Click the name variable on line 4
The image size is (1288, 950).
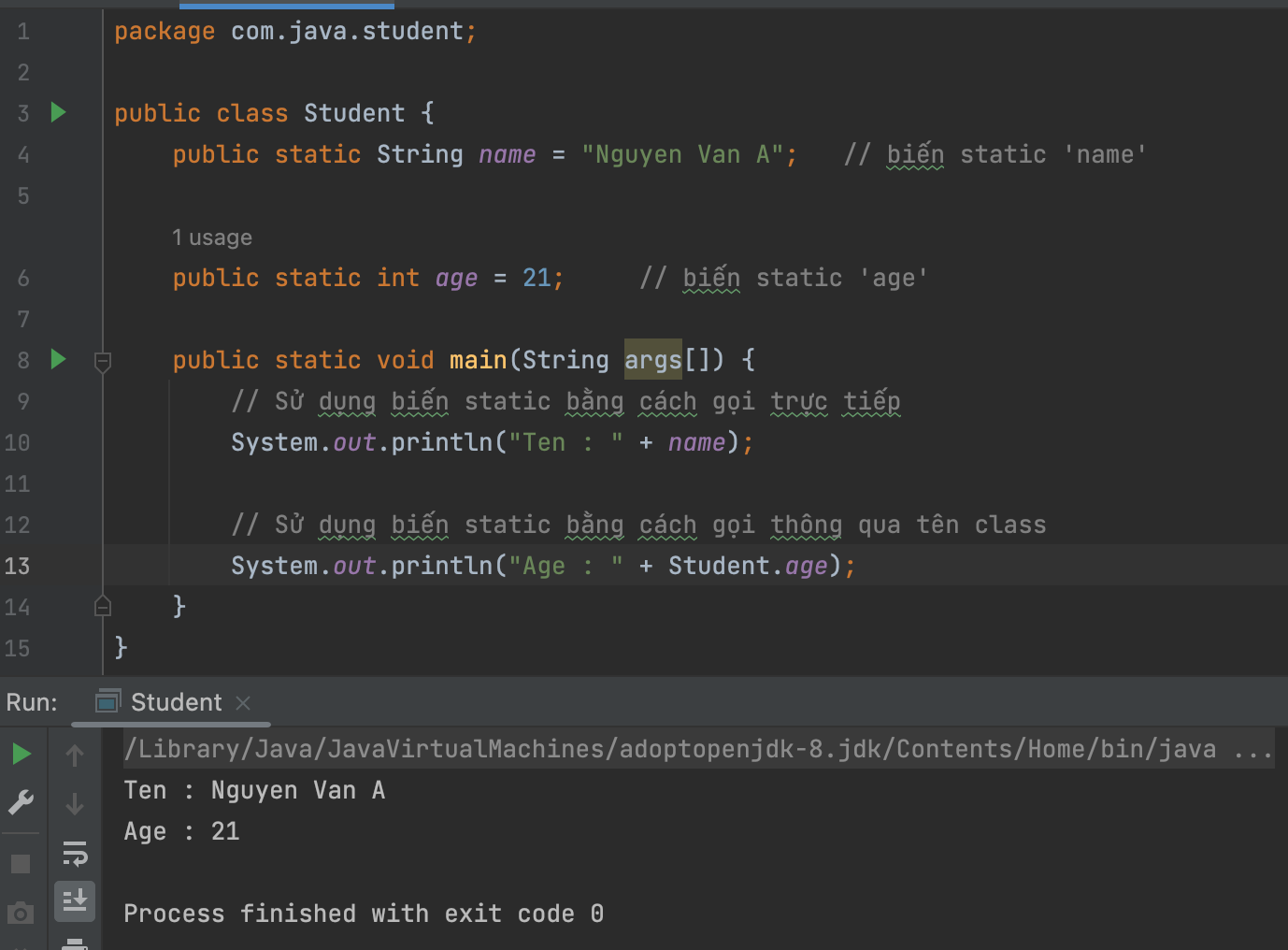pos(507,154)
